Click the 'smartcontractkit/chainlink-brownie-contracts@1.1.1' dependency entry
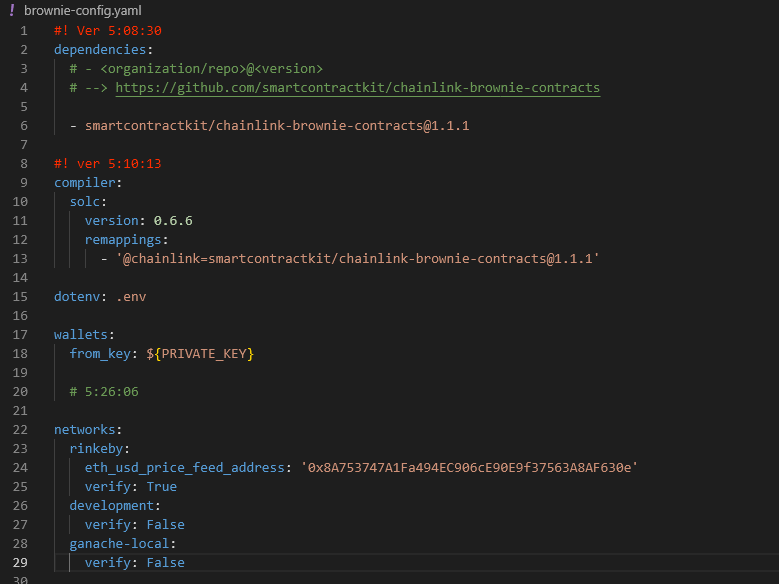779x584 pixels. (x=277, y=126)
